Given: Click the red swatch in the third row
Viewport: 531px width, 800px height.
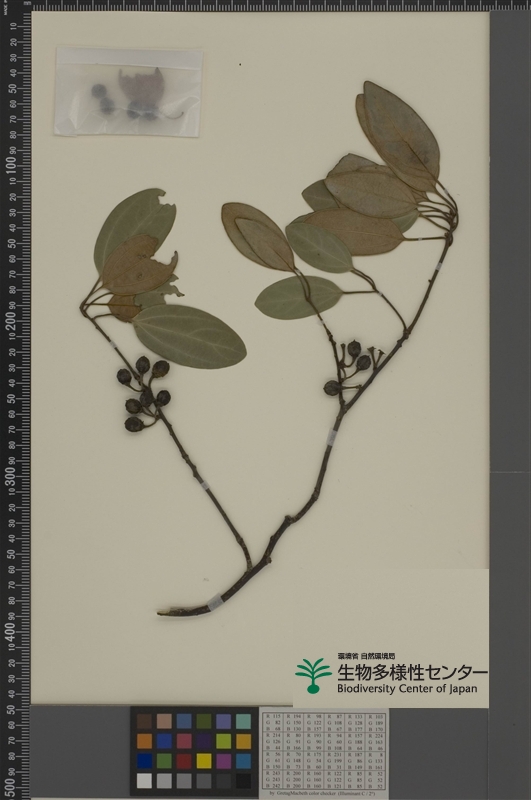Looking at the screenshot, I should (x=184, y=761).
